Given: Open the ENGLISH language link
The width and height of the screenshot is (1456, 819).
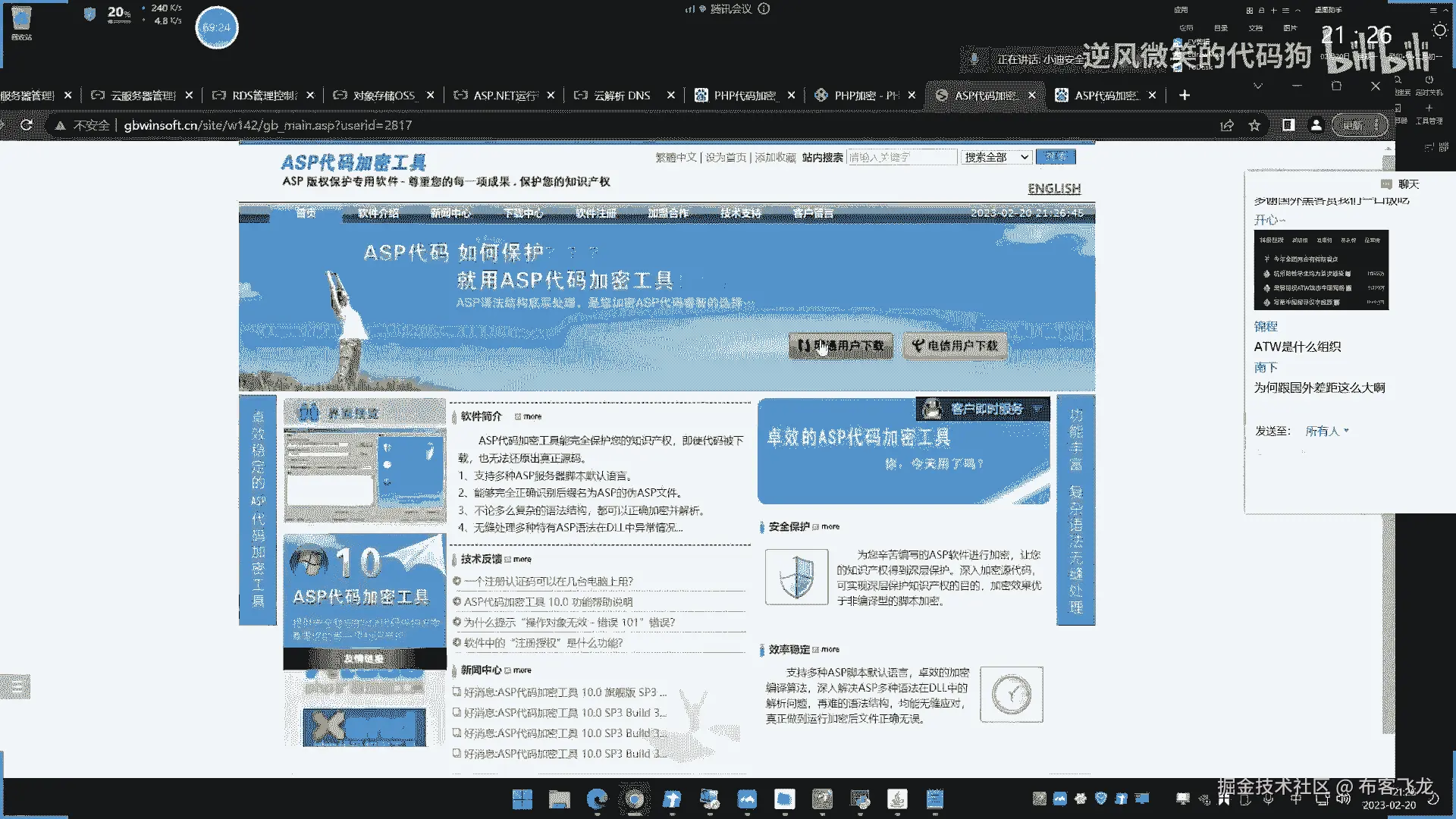Looking at the screenshot, I should (x=1053, y=188).
